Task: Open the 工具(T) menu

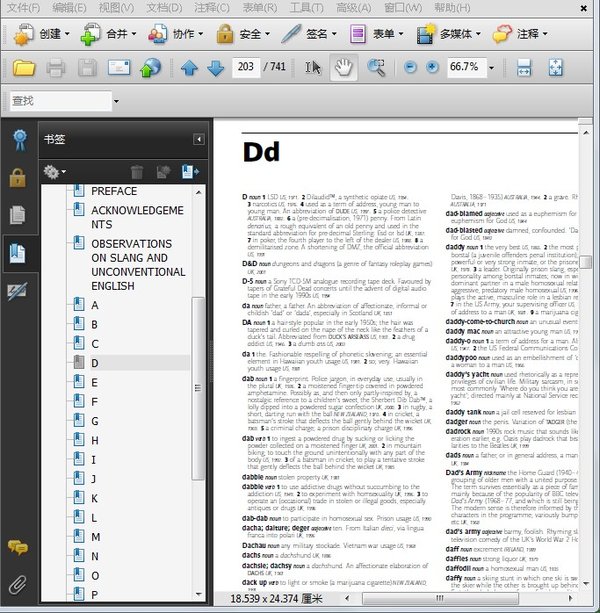Action: pos(306,7)
